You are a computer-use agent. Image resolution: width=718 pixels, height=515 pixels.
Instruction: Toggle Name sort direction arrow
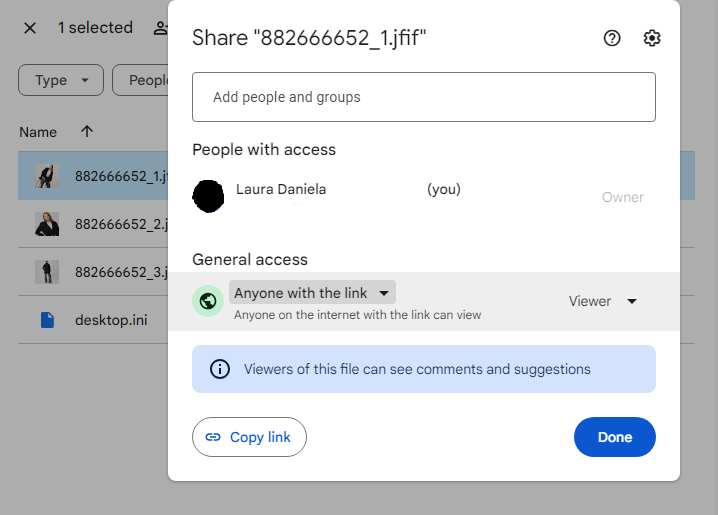(87, 132)
